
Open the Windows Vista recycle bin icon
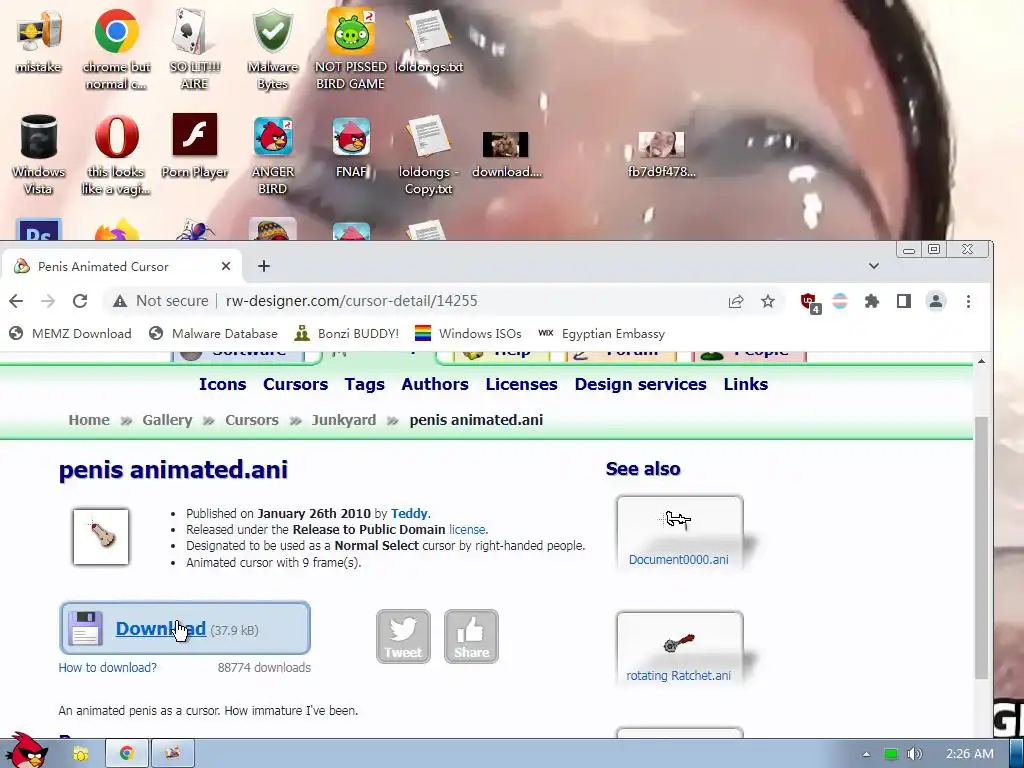[x=39, y=155]
